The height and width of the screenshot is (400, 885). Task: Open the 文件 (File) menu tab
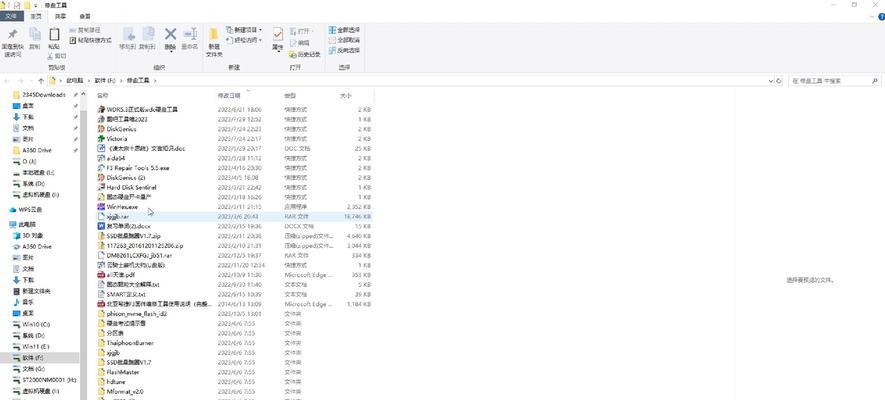[11, 16]
